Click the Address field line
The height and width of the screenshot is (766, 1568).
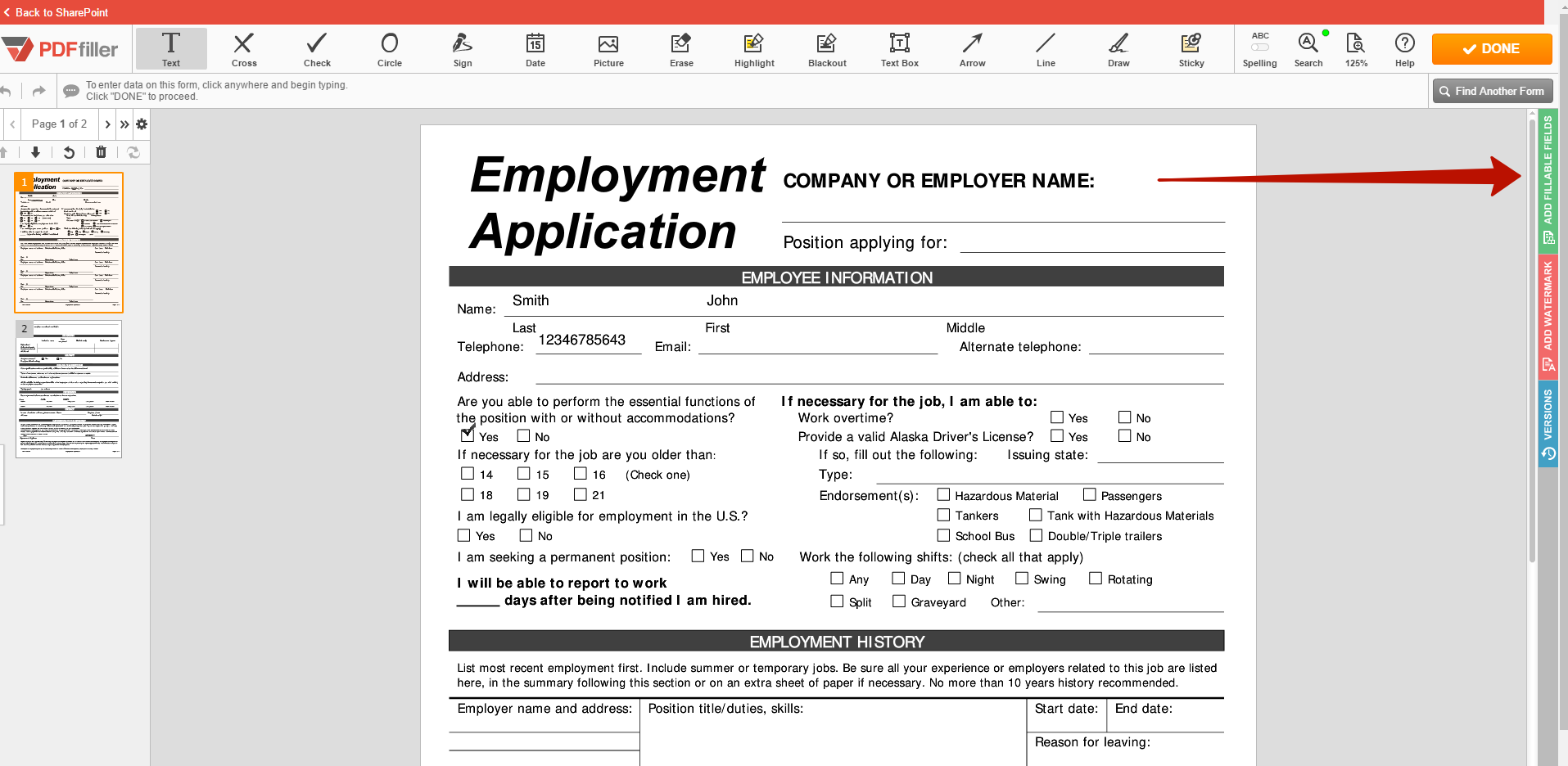click(880, 376)
